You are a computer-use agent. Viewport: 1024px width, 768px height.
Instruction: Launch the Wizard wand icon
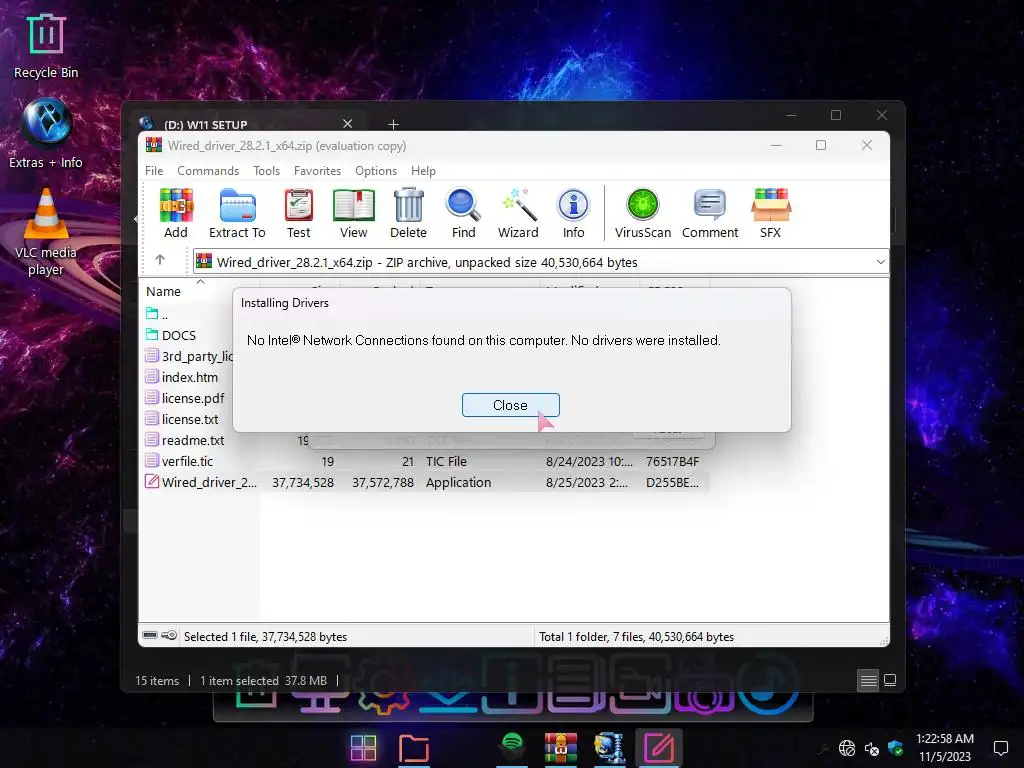pyautogui.click(x=518, y=213)
